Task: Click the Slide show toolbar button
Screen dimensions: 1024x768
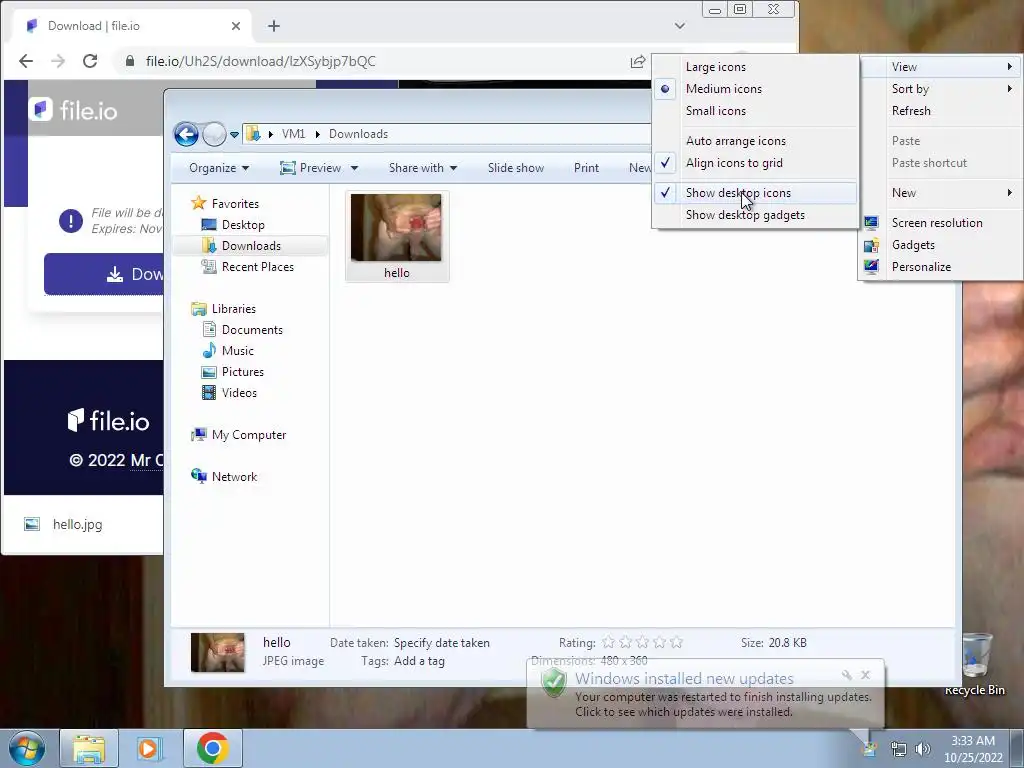Action: pos(515,168)
